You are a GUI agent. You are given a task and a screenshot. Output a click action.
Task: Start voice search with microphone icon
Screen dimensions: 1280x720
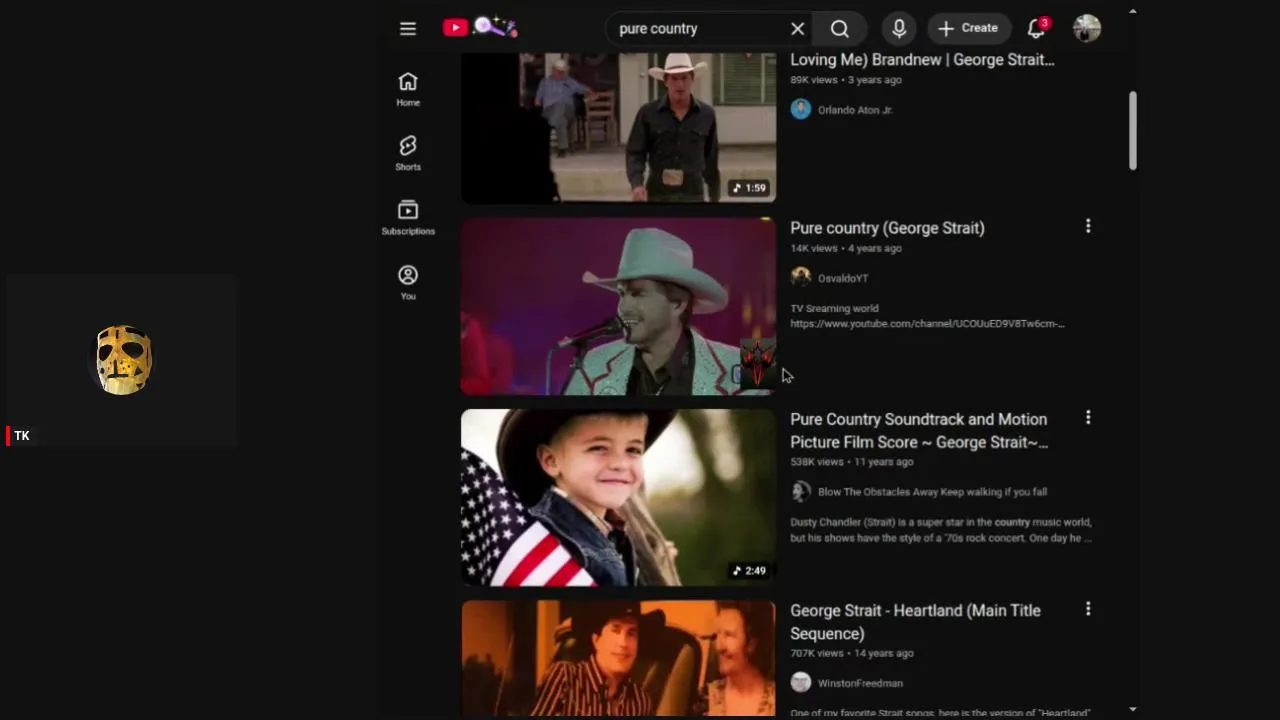click(899, 29)
